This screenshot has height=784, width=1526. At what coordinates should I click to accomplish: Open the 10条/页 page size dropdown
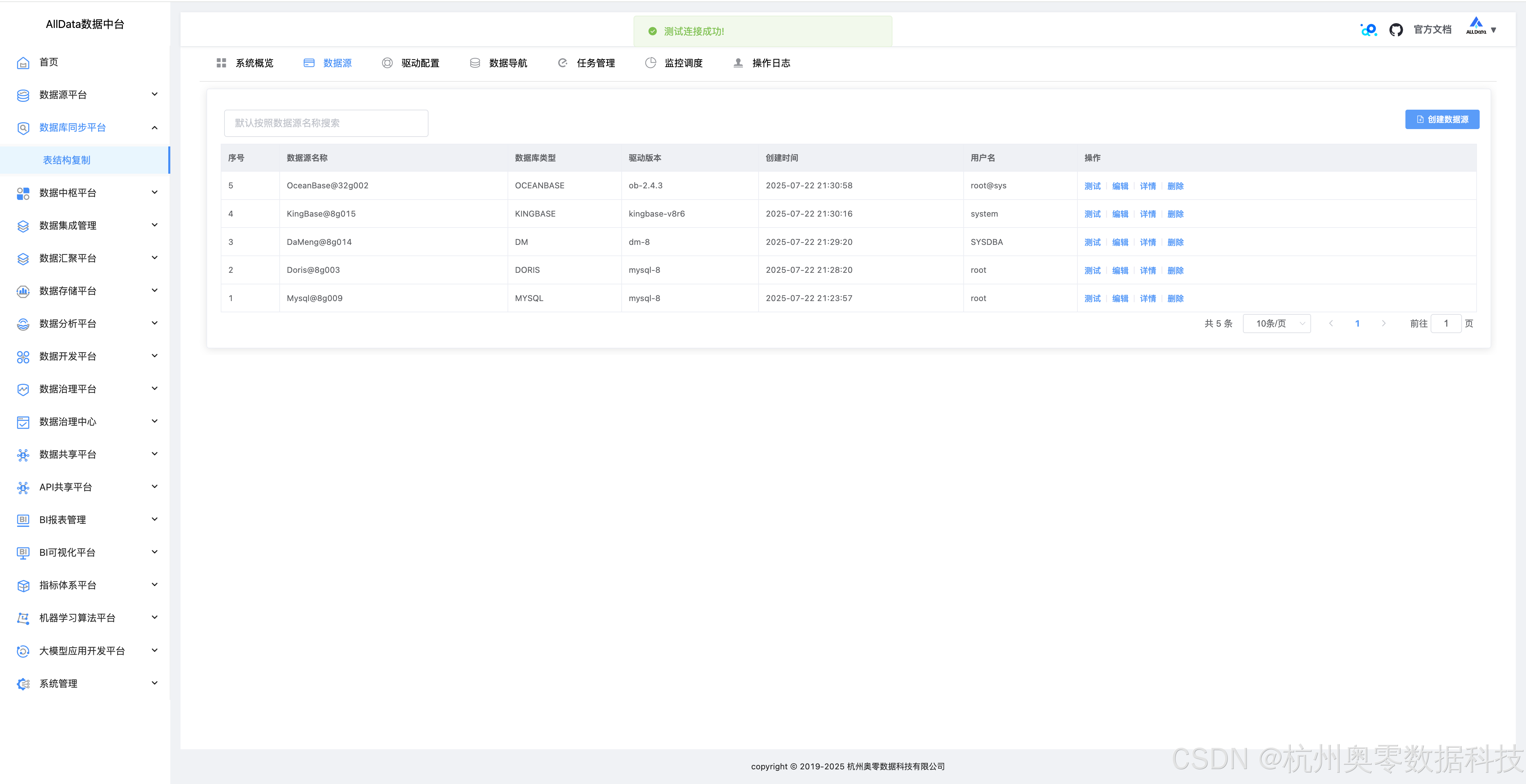point(1277,323)
